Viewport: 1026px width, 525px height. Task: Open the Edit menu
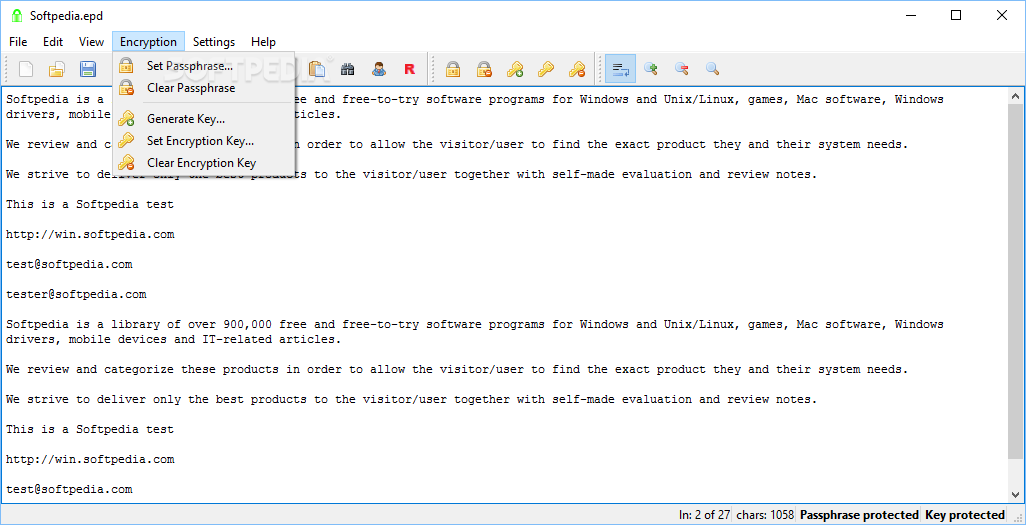click(53, 42)
